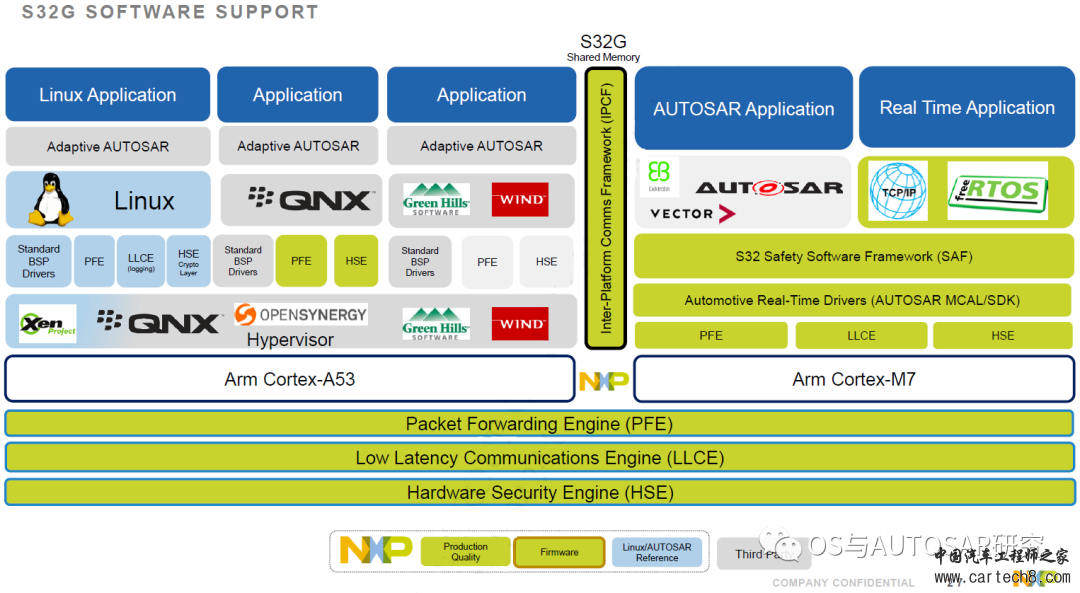Click the white HSE box under Wind
Screen dimensions: 1080x593
point(547,262)
